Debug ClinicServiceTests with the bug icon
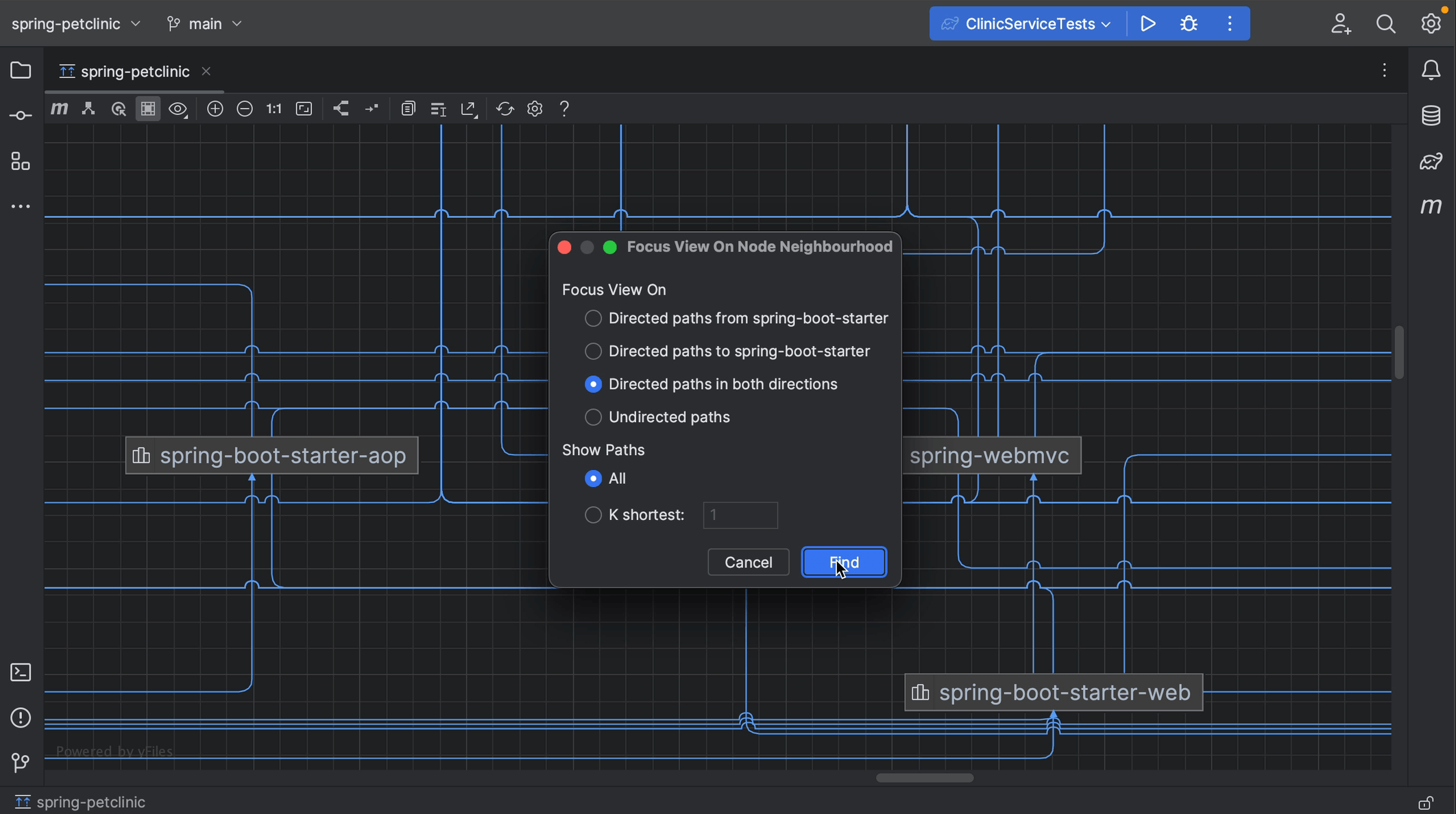The height and width of the screenshot is (814, 1456). [x=1189, y=23]
